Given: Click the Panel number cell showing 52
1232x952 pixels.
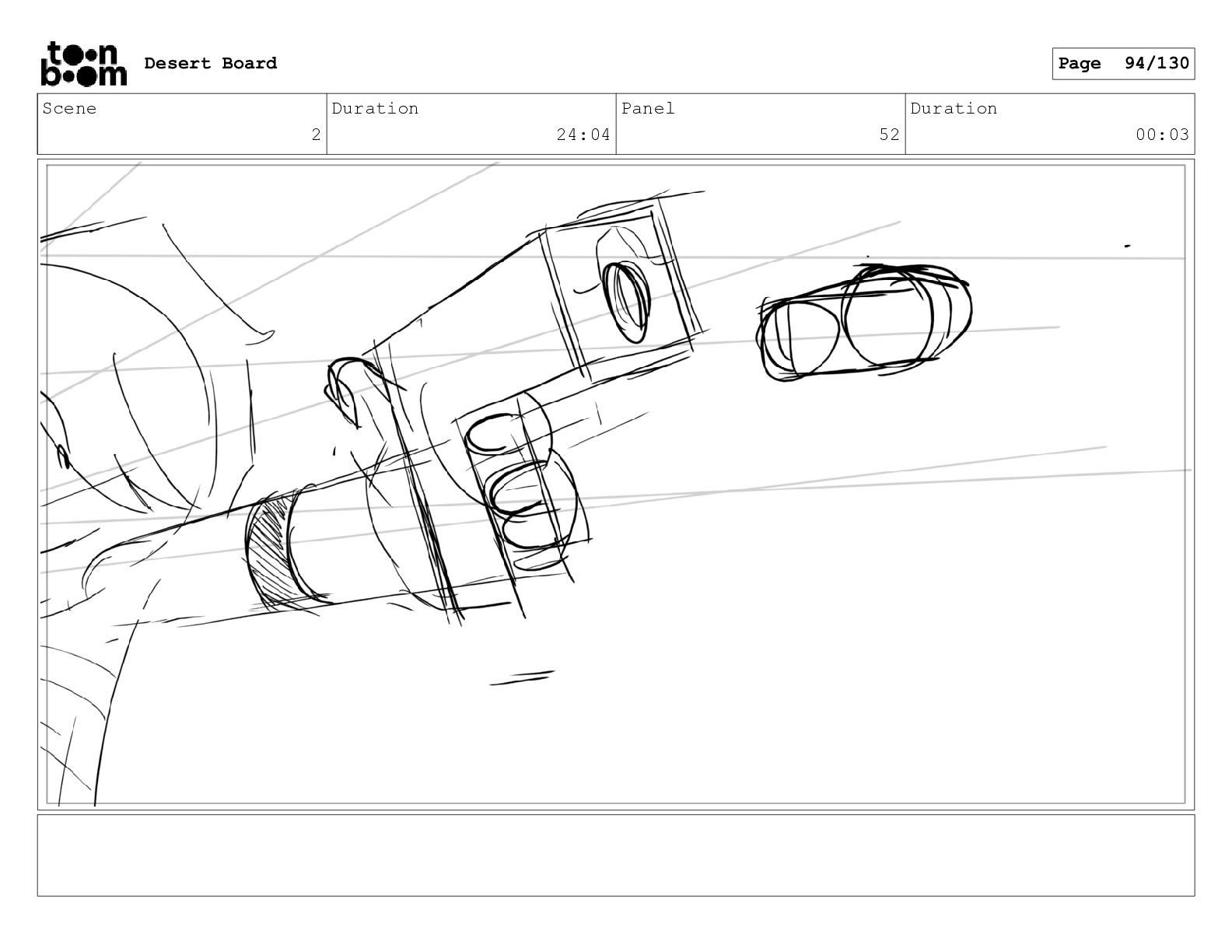Looking at the screenshot, I should pyautogui.click(x=761, y=124).
